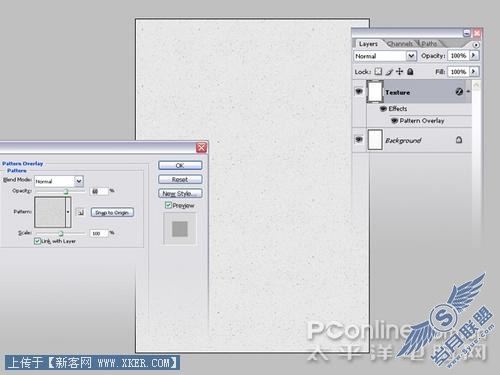Screen dimensions: 500x375
Task: Click the lock transparent pixels icon
Action: tap(378, 71)
